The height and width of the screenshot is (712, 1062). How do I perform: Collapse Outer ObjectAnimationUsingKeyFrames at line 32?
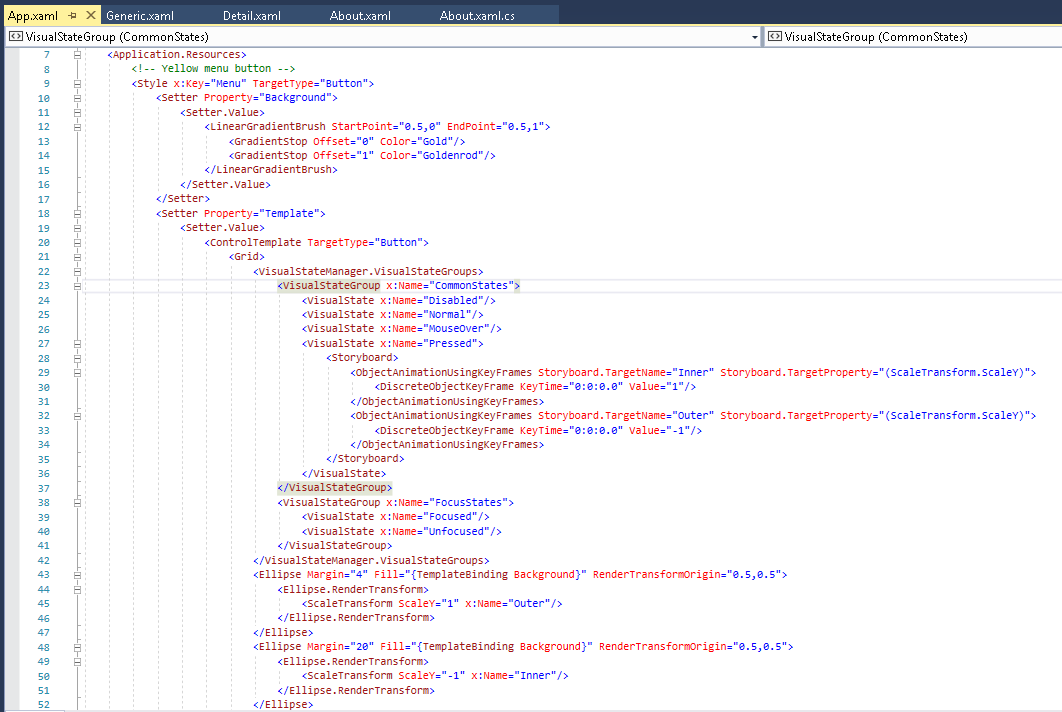click(77, 416)
